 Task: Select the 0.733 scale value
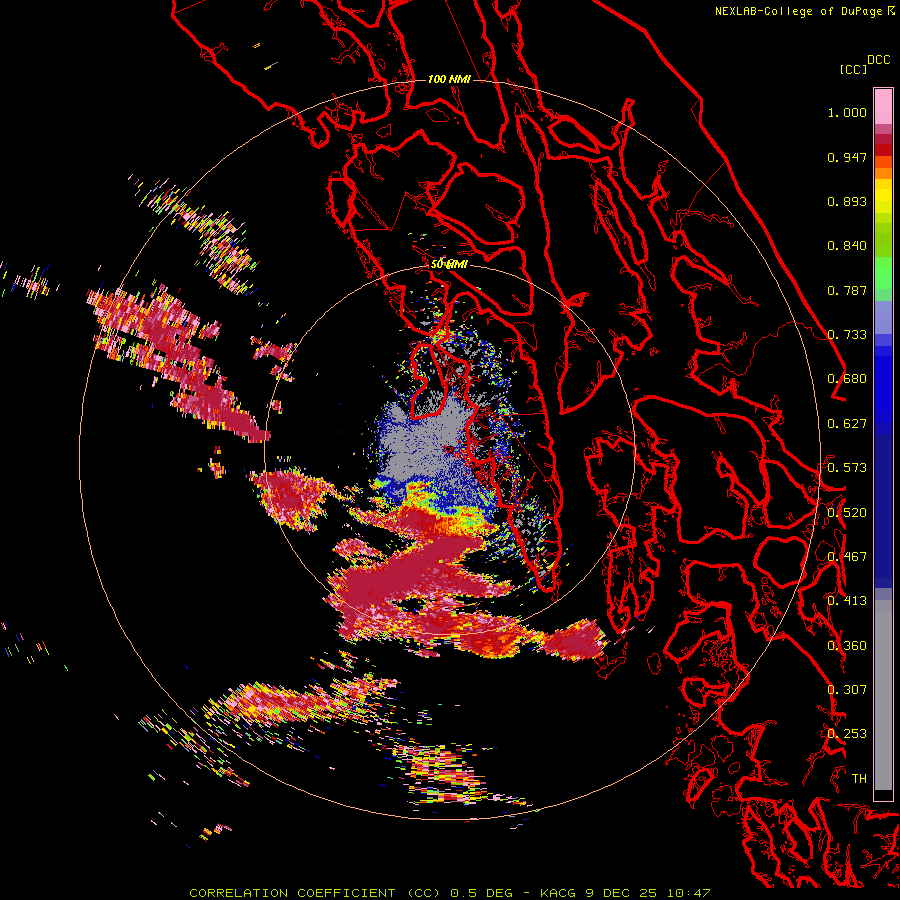coord(847,335)
